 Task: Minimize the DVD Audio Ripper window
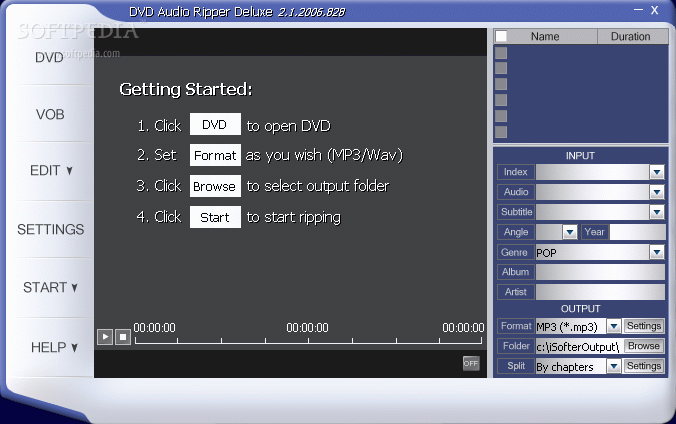pos(638,10)
